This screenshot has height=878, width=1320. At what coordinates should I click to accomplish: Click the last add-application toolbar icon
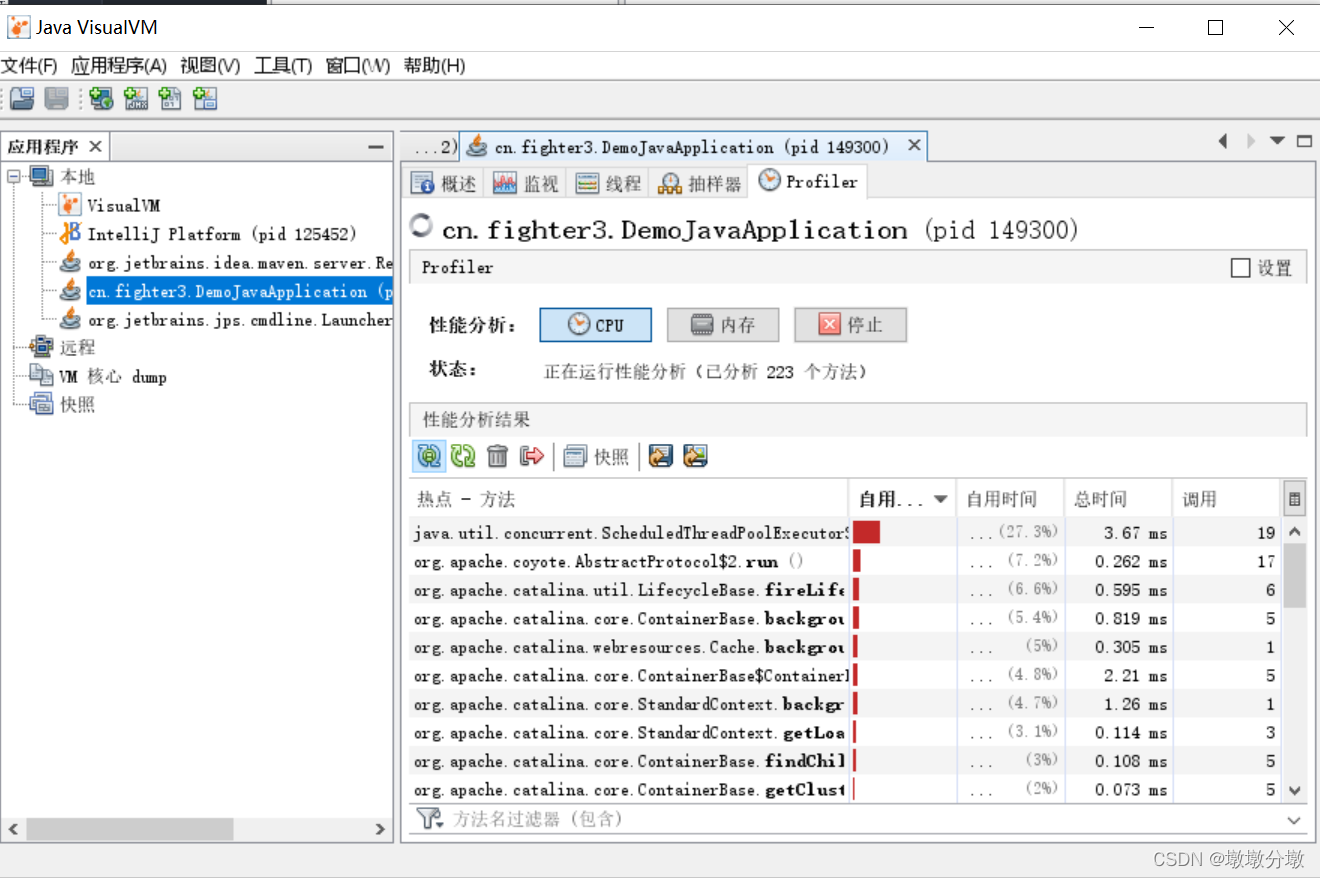(205, 98)
